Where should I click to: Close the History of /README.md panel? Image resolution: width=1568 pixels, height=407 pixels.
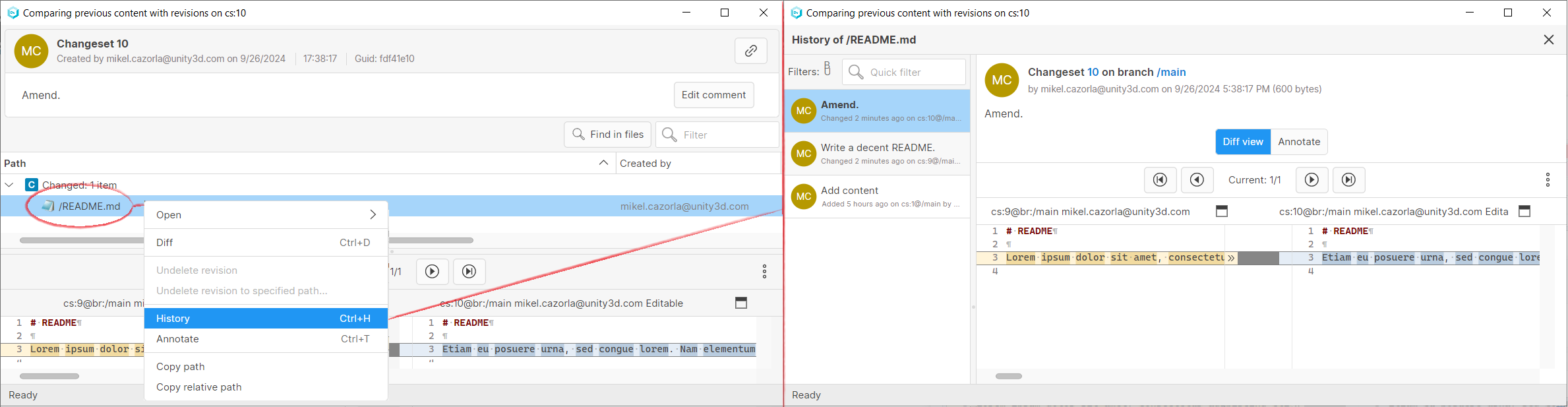point(1549,40)
